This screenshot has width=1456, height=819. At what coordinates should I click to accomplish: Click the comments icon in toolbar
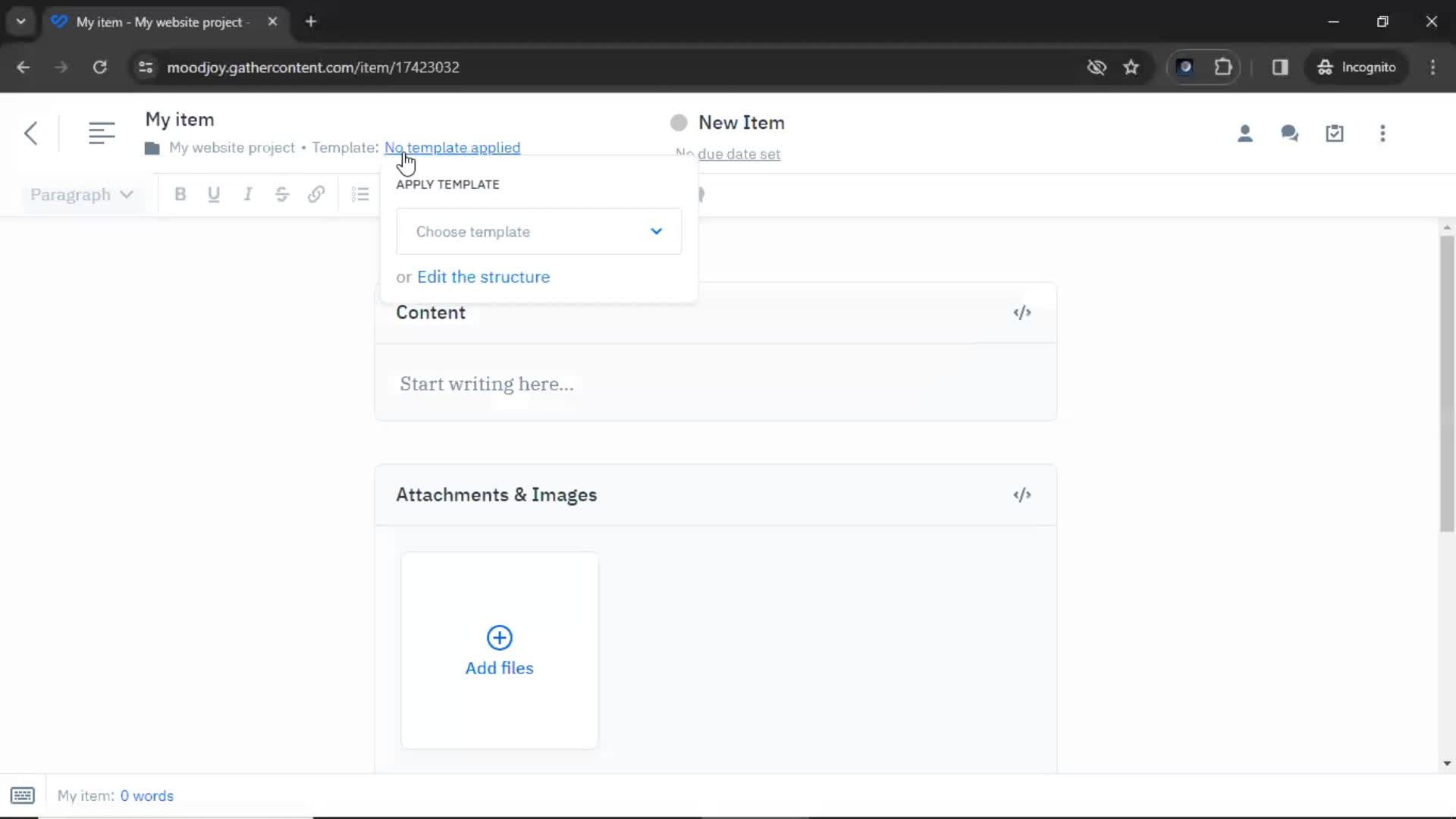(1290, 133)
